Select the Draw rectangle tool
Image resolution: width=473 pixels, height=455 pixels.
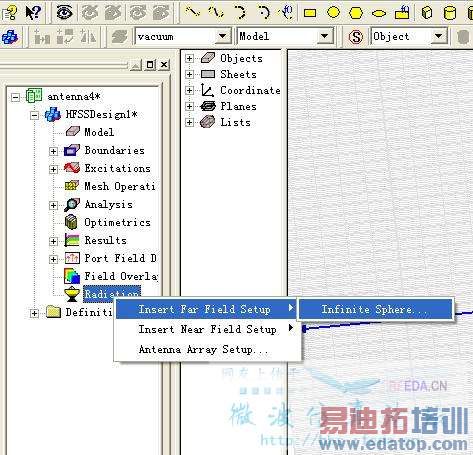[x=310, y=13]
